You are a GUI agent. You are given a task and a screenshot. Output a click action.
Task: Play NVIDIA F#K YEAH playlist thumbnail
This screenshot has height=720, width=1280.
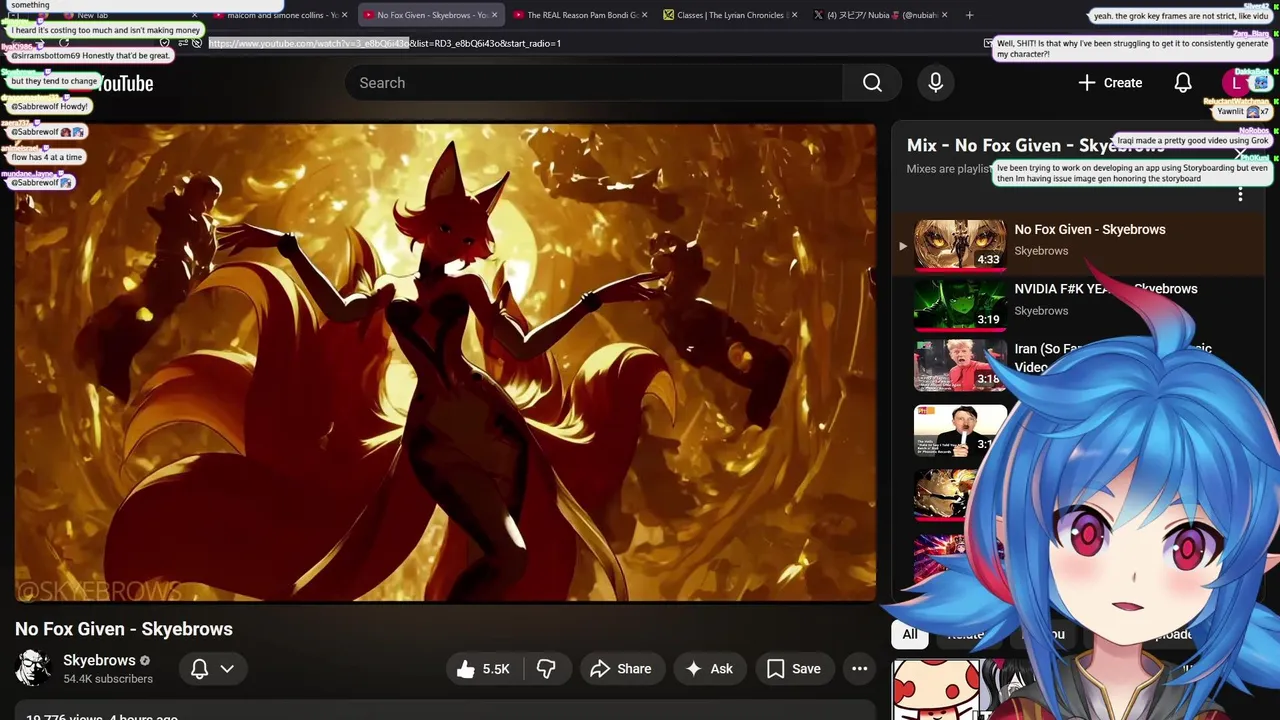coord(960,304)
